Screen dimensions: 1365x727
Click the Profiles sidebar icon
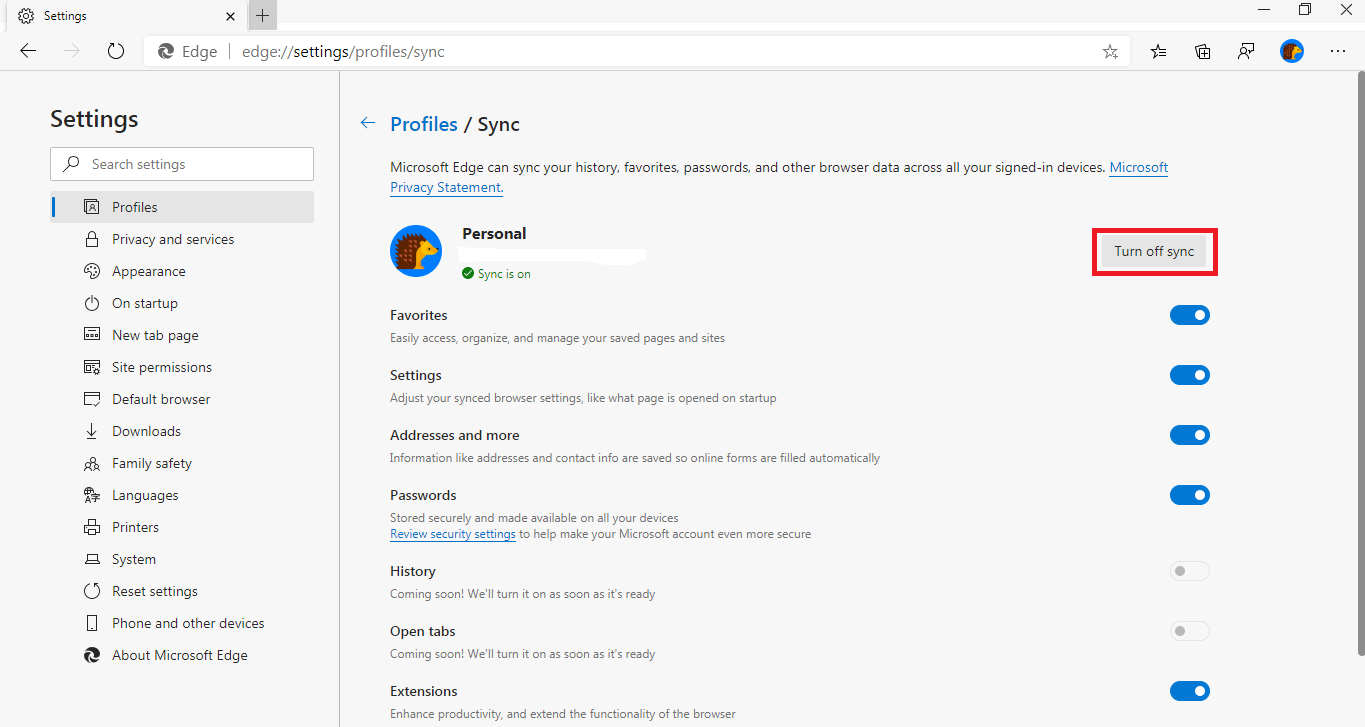tap(92, 207)
